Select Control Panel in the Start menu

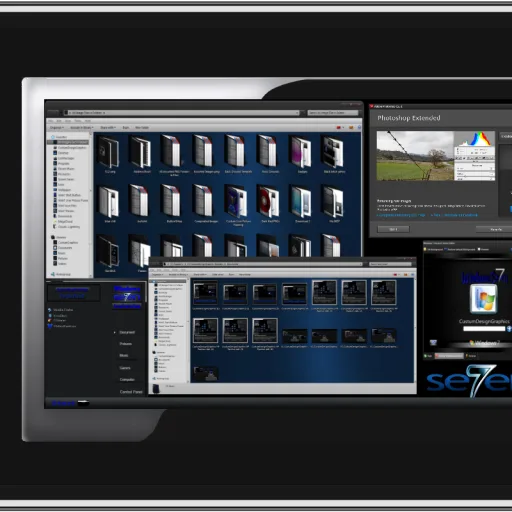tap(131, 392)
